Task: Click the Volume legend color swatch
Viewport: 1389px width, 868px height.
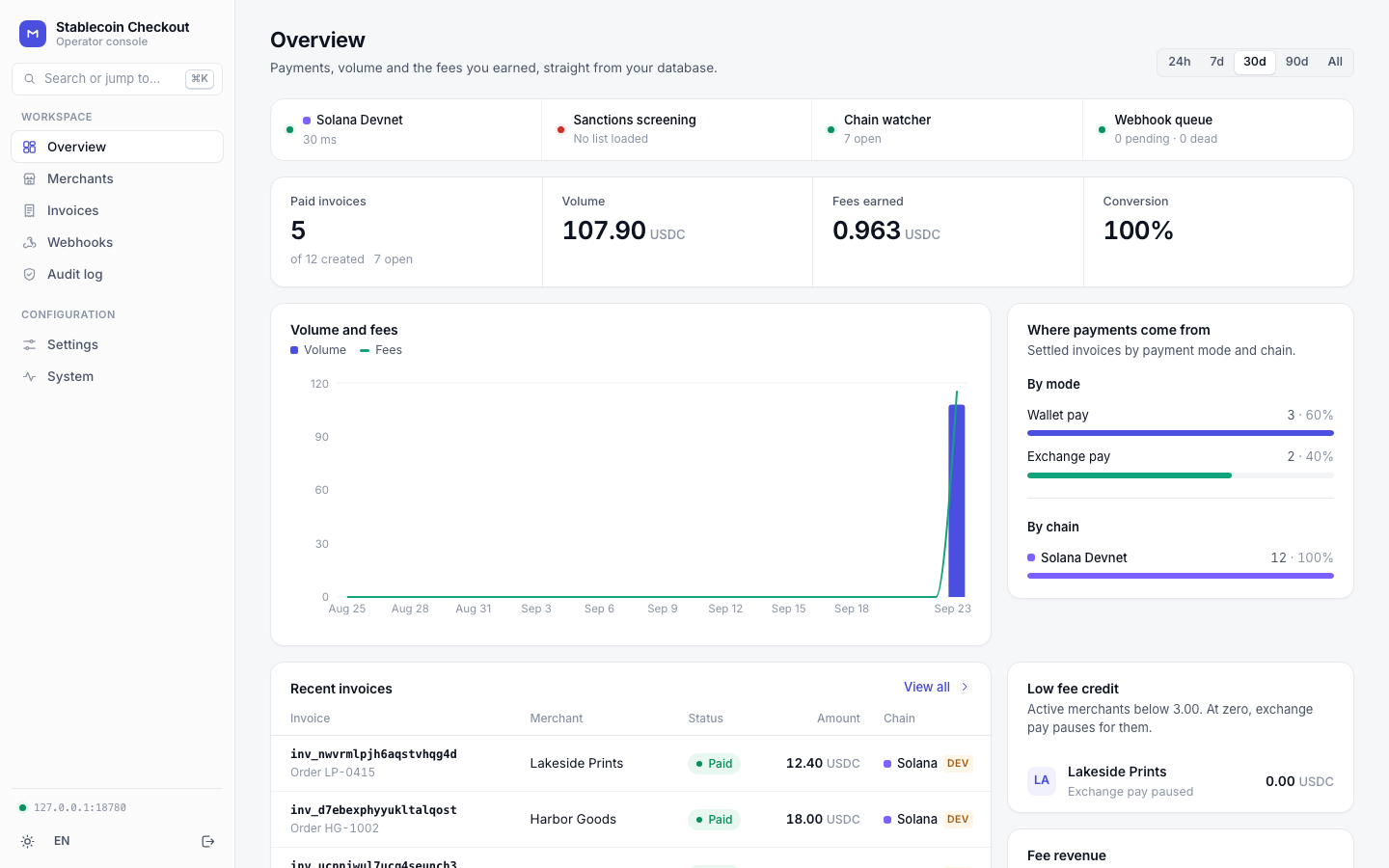Action: tap(294, 351)
